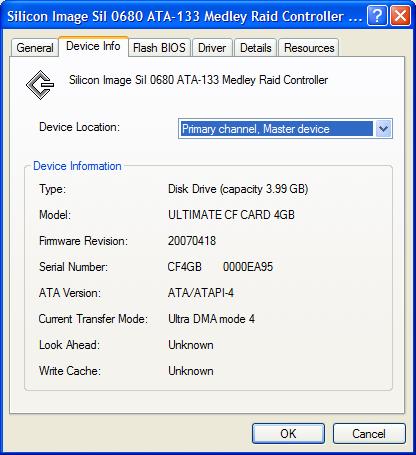This screenshot has height=455, width=416.
Task: Click the Silicon Image controller logo icon
Action: coord(40,85)
